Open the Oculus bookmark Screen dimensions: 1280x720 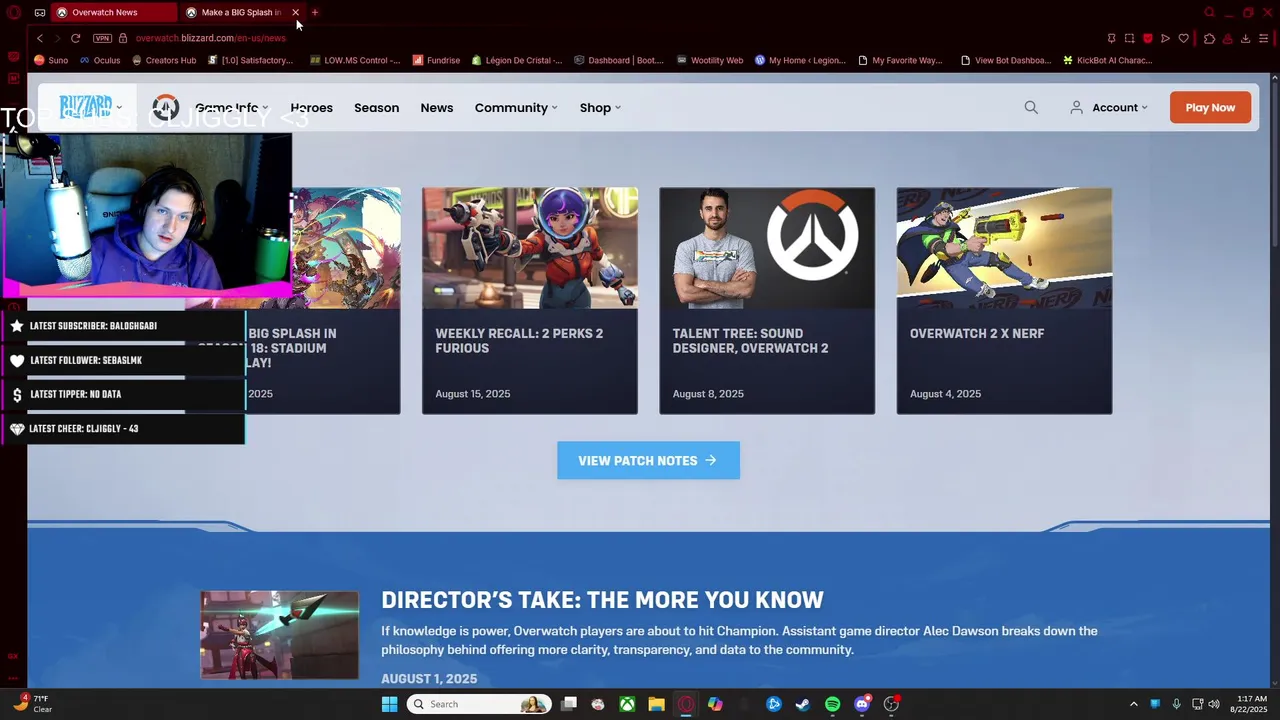coord(99,60)
